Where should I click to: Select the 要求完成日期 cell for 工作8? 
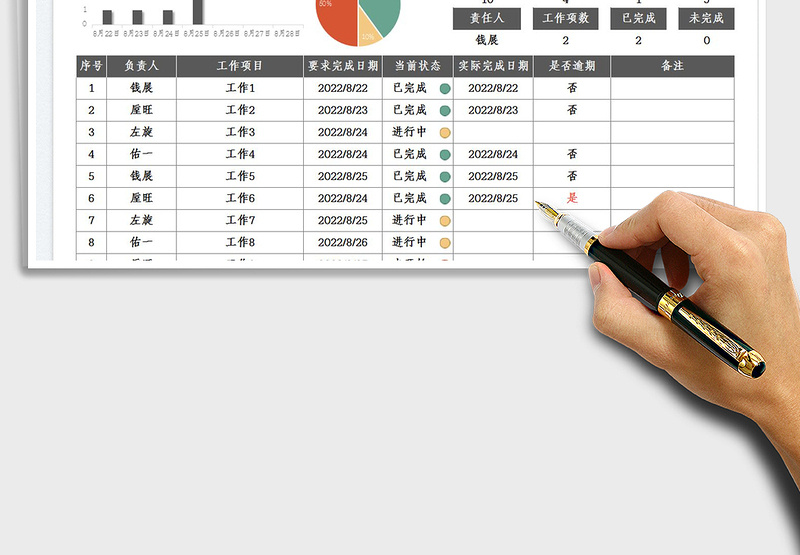click(x=343, y=242)
